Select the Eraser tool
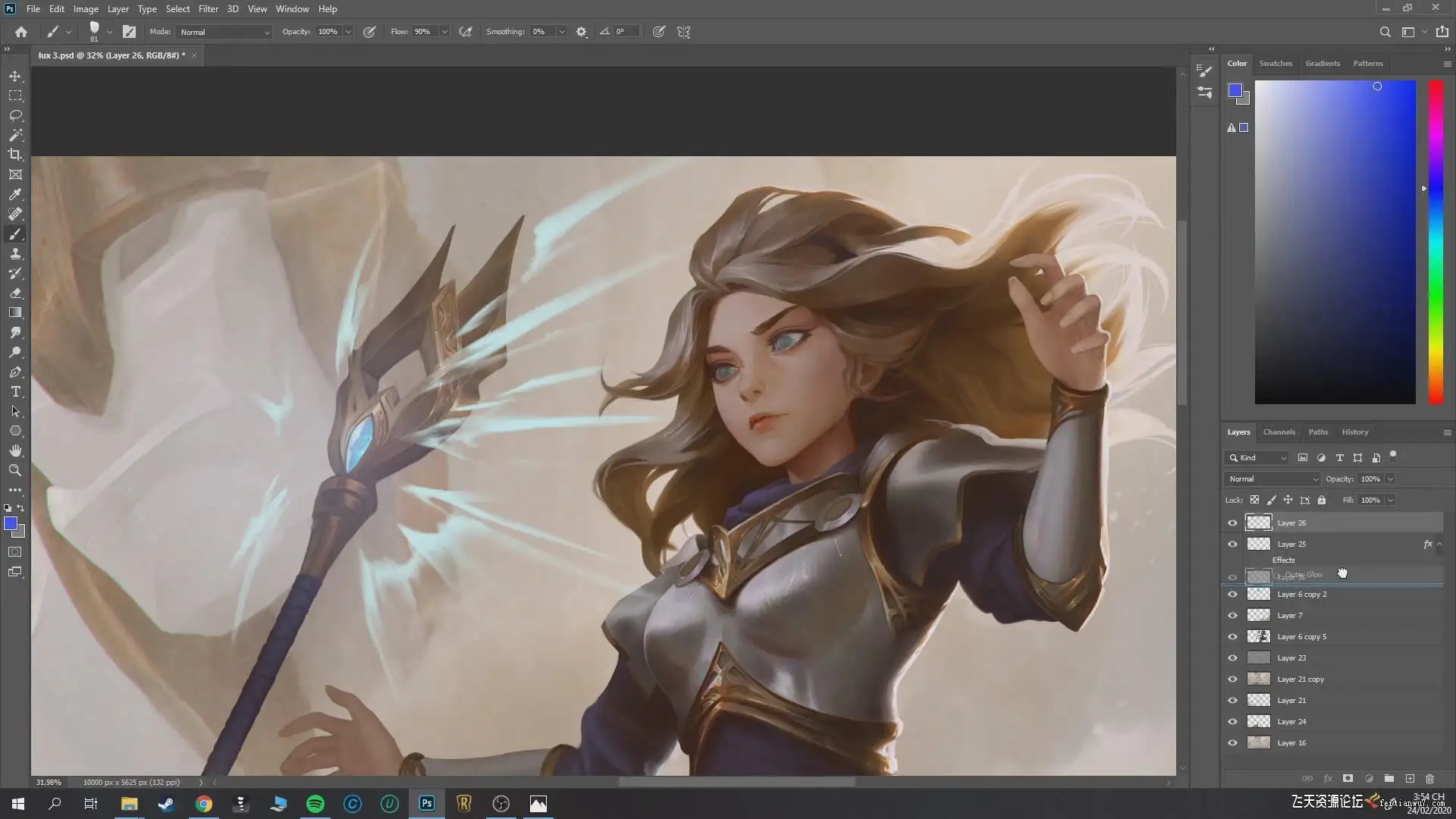 [15, 293]
